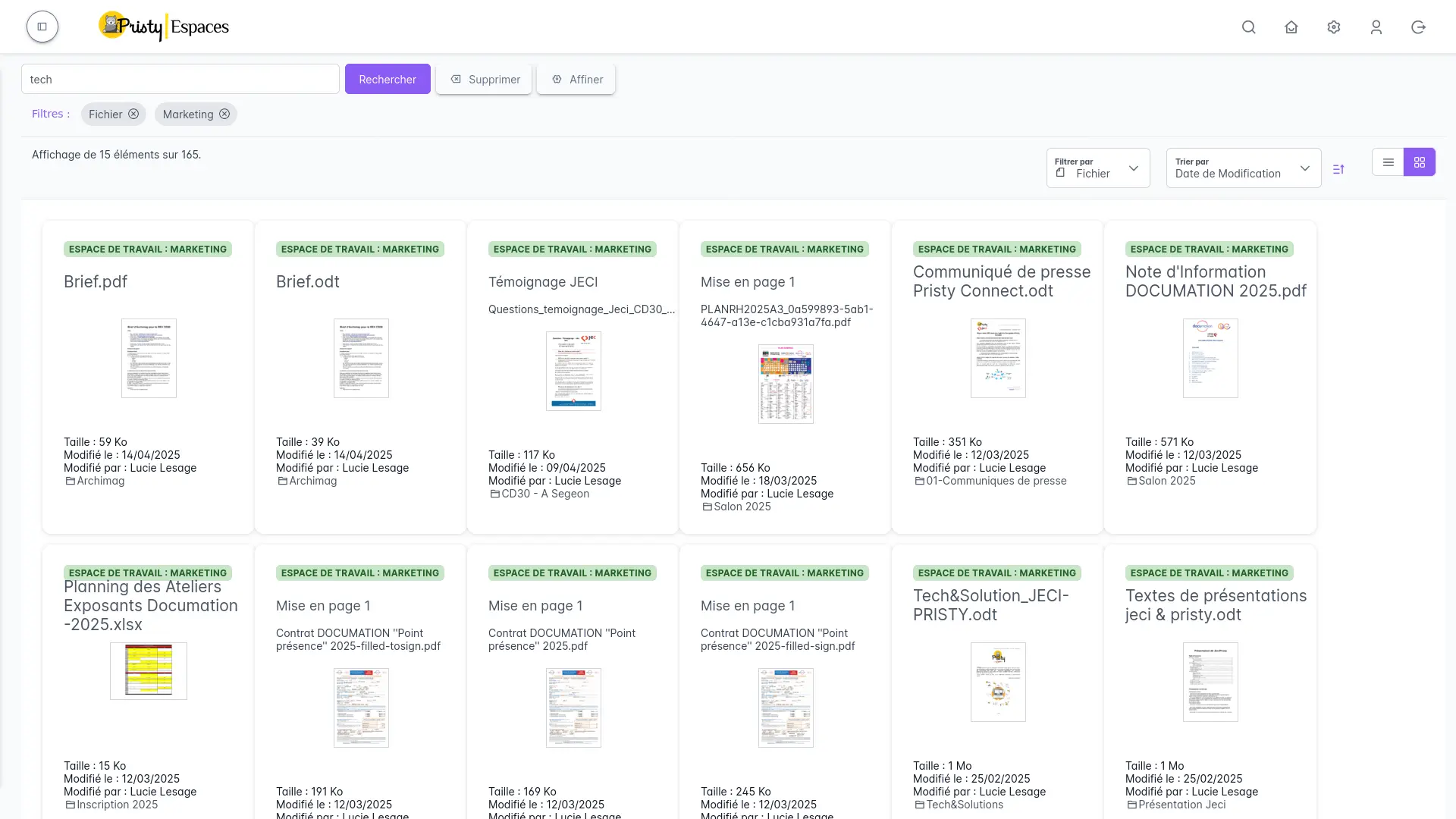
Task: Open the Présentation Jeci folder
Action: [1176, 805]
